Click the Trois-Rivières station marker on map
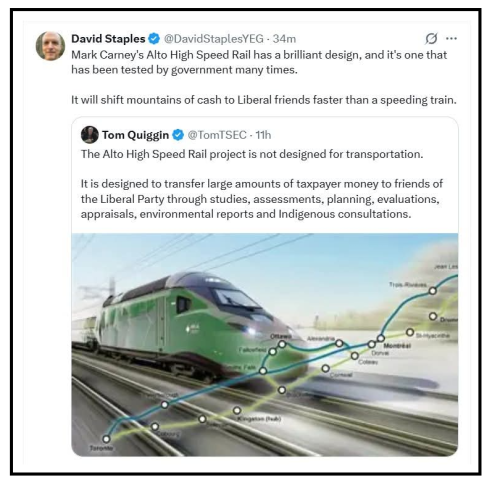This screenshot has height=491, width=500. pos(432,291)
